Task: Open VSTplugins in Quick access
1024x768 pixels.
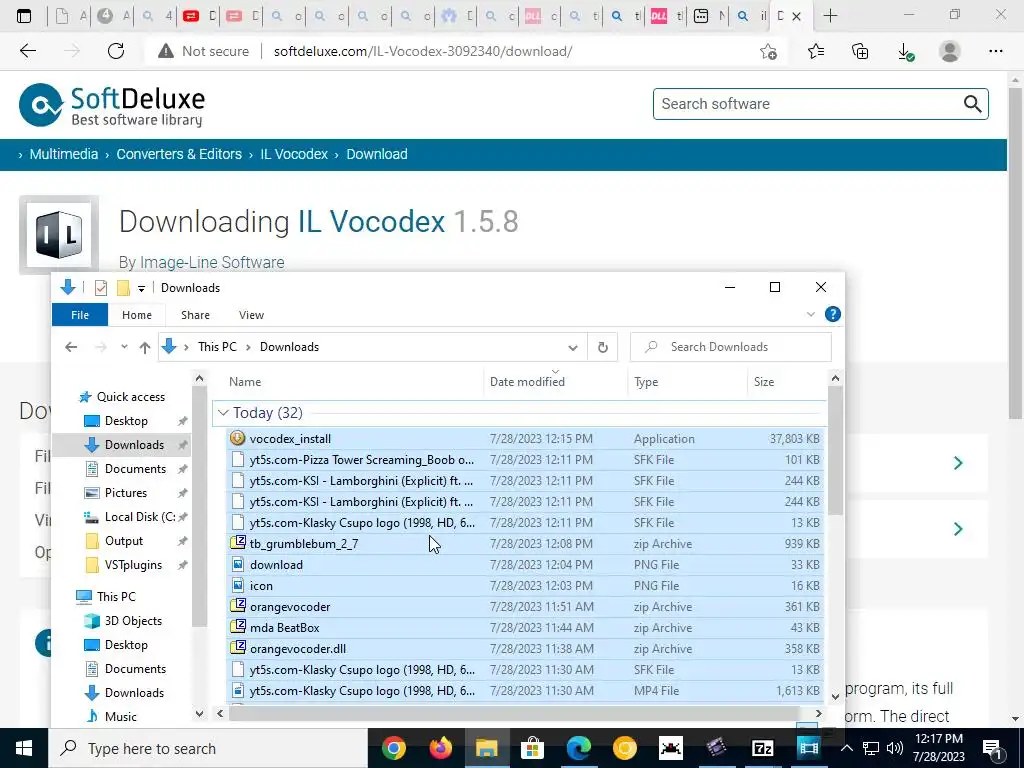Action: pos(133,566)
